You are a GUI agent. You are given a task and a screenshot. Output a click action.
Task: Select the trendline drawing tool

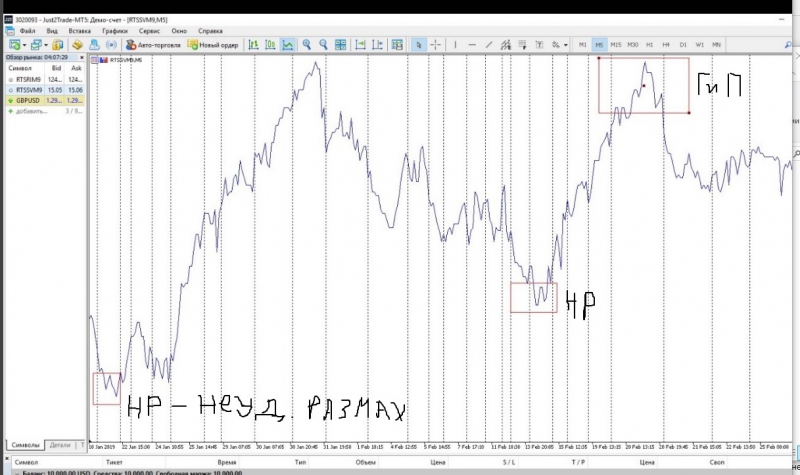click(x=489, y=45)
